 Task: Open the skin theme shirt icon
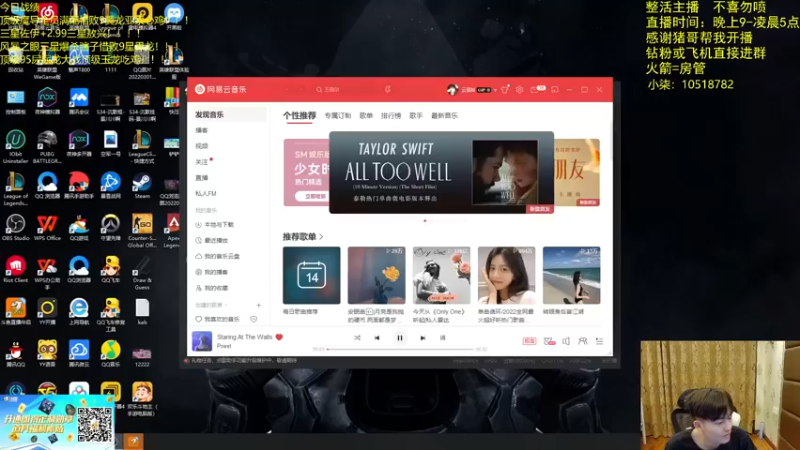[x=505, y=89]
